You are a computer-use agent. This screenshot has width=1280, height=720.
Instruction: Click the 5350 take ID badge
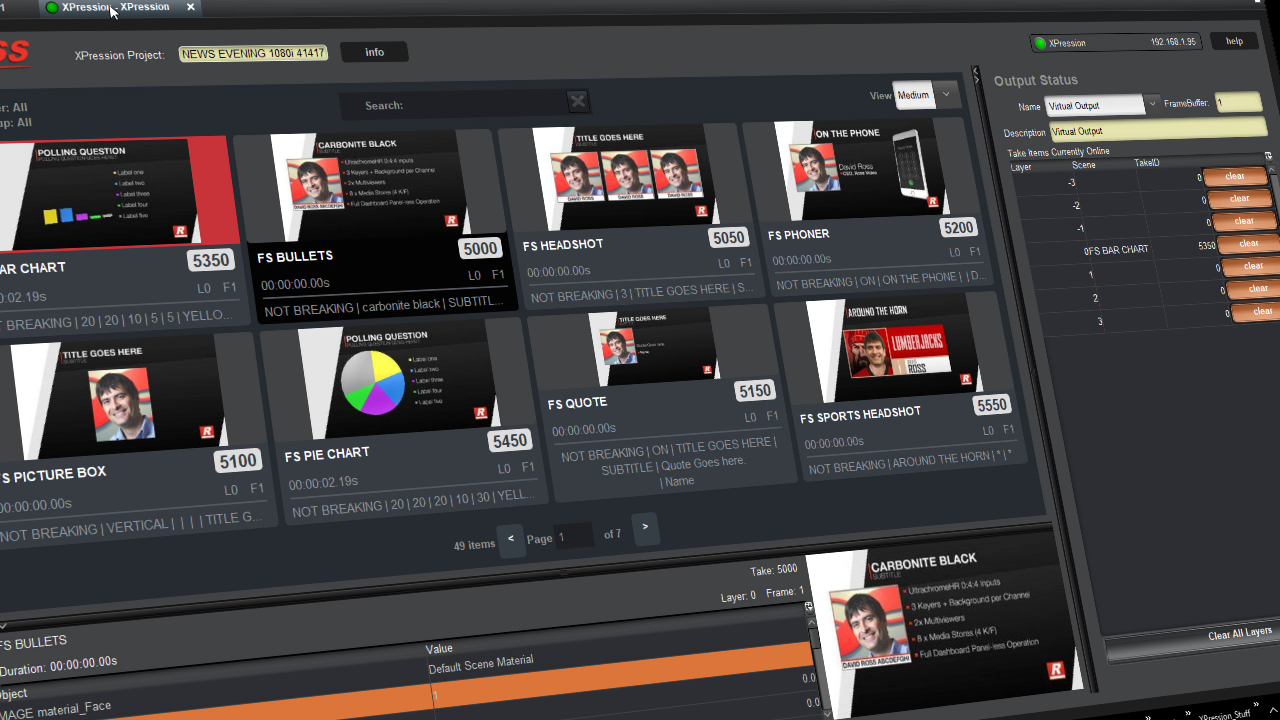pyautogui.click(x=210, y=261)
